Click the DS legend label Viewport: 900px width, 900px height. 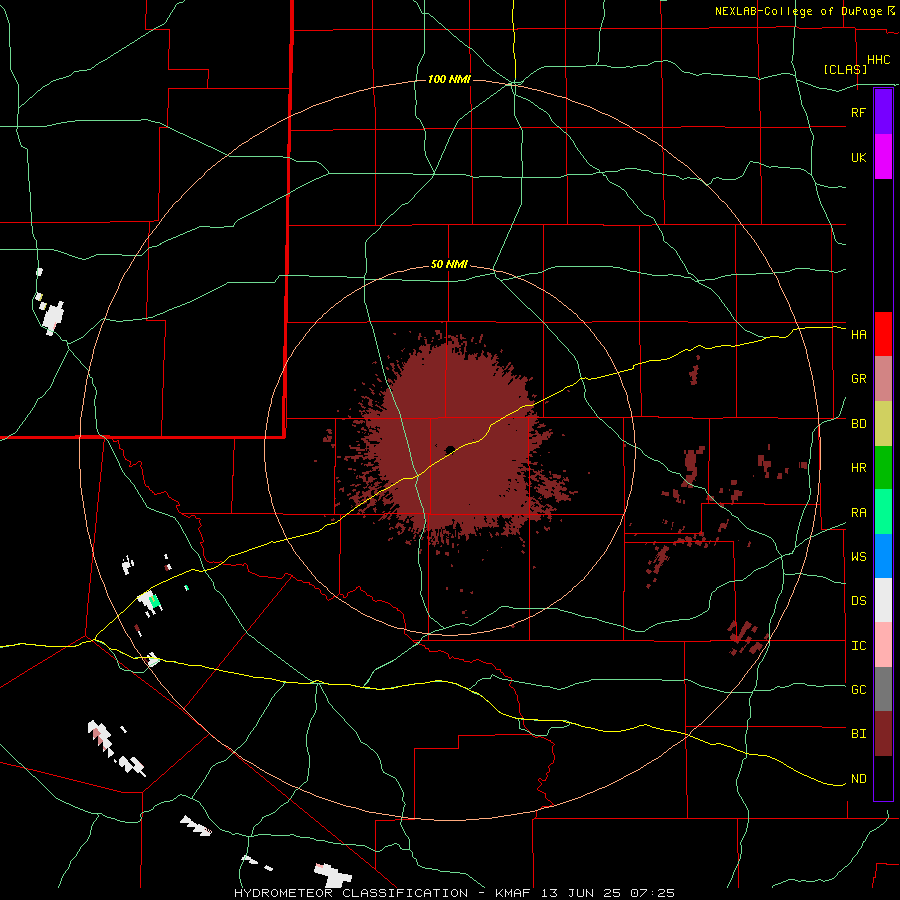(858, 601)
